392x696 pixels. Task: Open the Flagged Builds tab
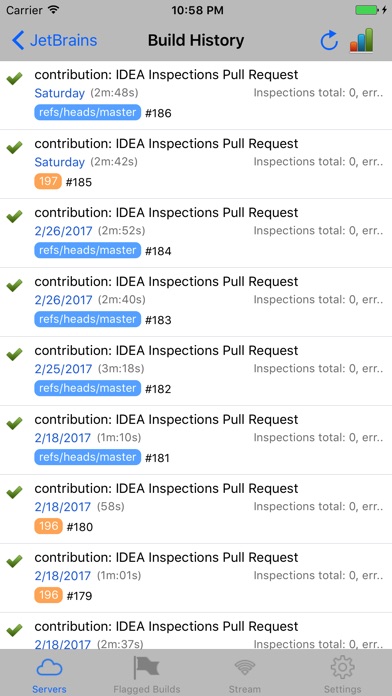click(x=147, y=675)
